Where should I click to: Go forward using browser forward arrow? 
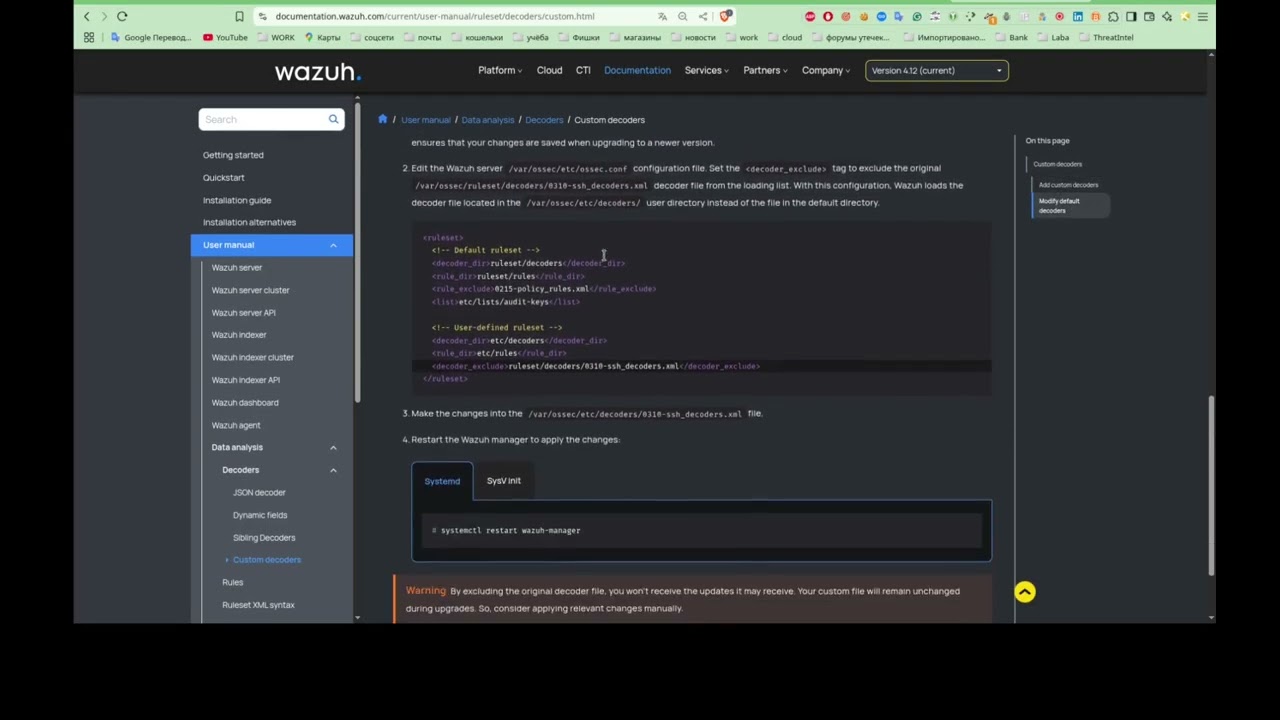click(104, 16)
